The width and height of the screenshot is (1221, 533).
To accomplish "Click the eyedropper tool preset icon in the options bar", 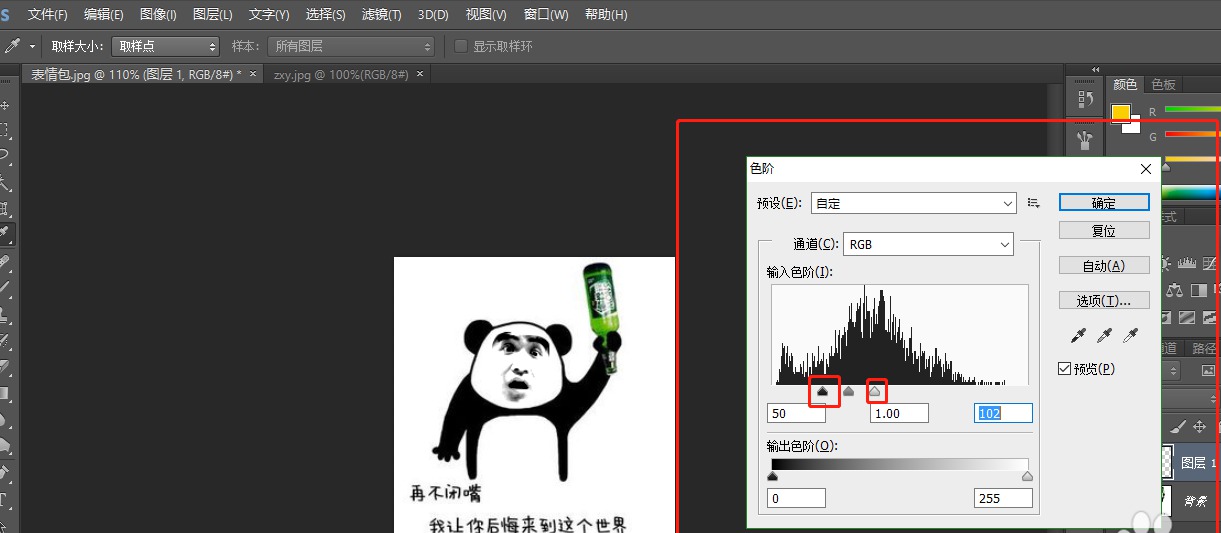I will click(13, 46).
